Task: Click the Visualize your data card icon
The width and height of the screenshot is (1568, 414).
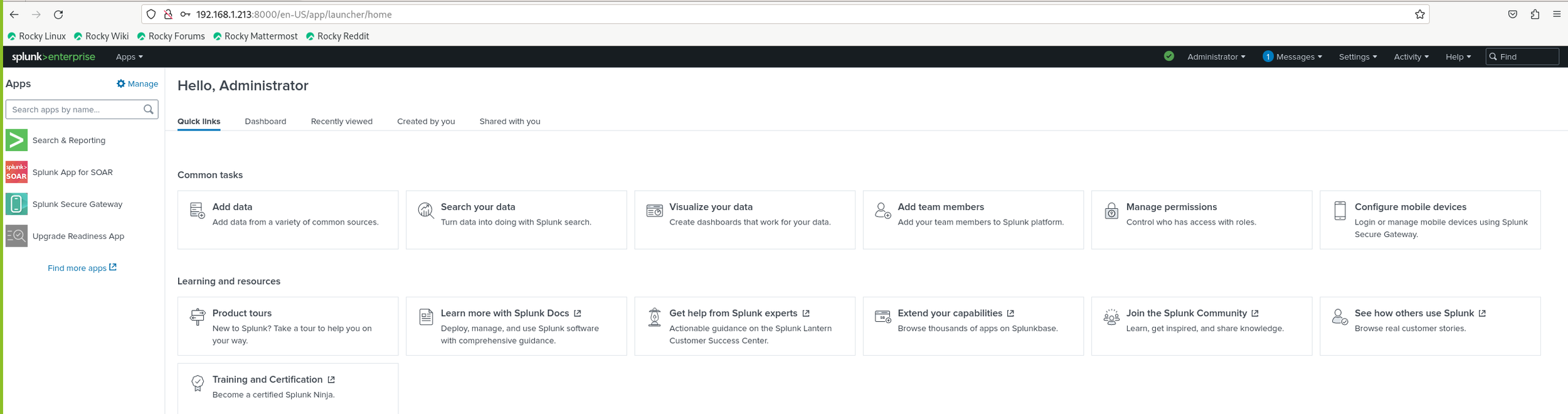Action: pyautogui.click(x=654, y=210)
